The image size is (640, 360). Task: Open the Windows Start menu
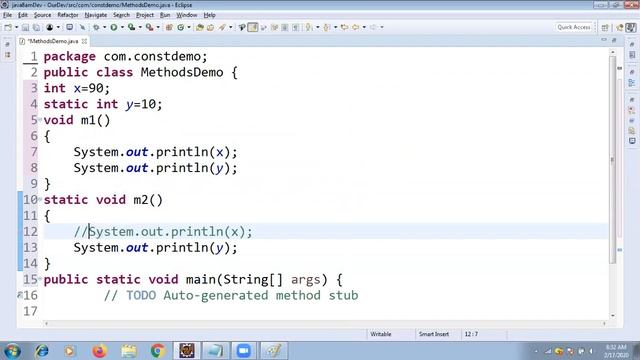(12, 351)
